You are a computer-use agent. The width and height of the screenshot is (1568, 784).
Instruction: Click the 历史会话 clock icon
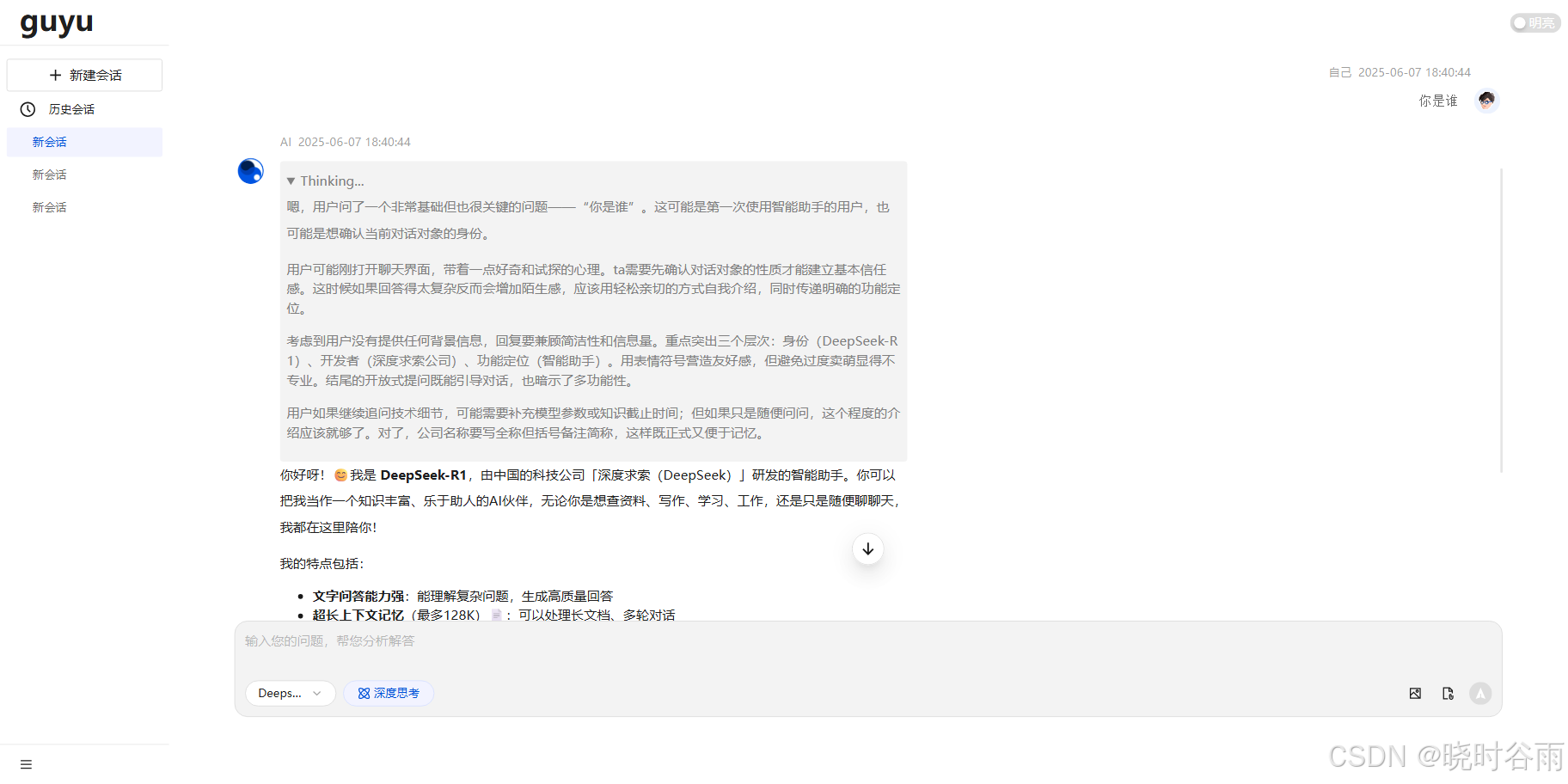tap(28, 109)
